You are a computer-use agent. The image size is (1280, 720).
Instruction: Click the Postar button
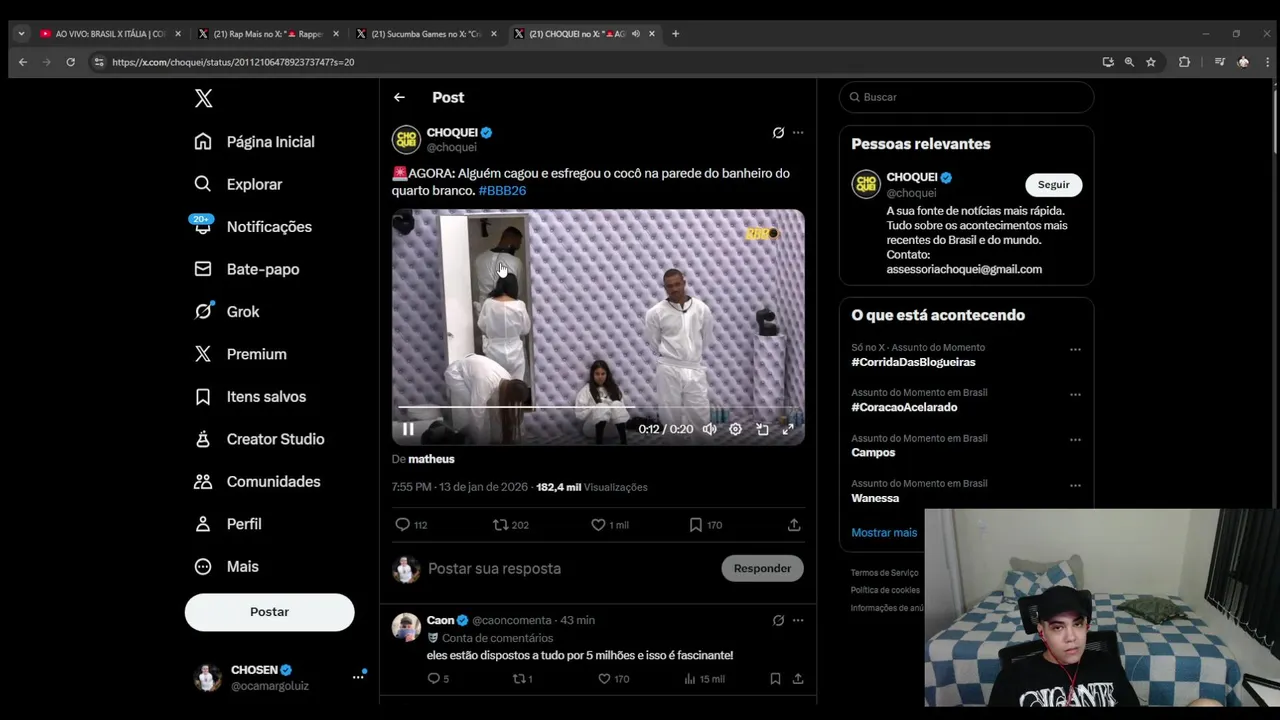click(269, 612)
